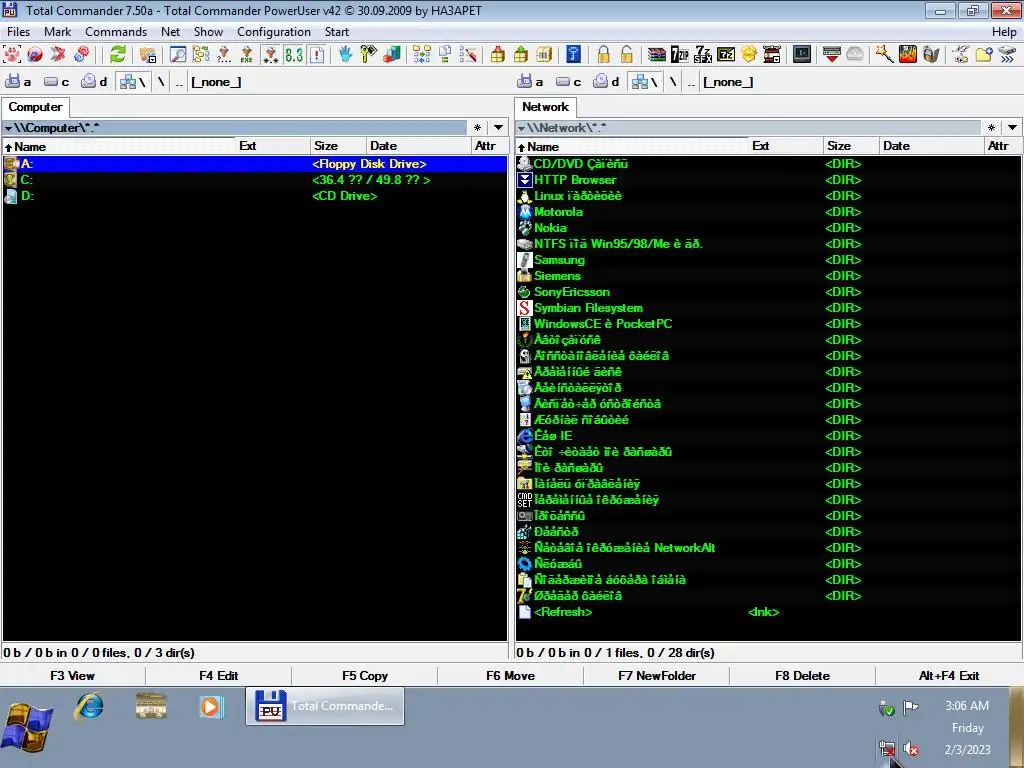This screenshot has height=768, width=1024.
Task: Click F7 NewFolder button
Action: tap(656, 675)
